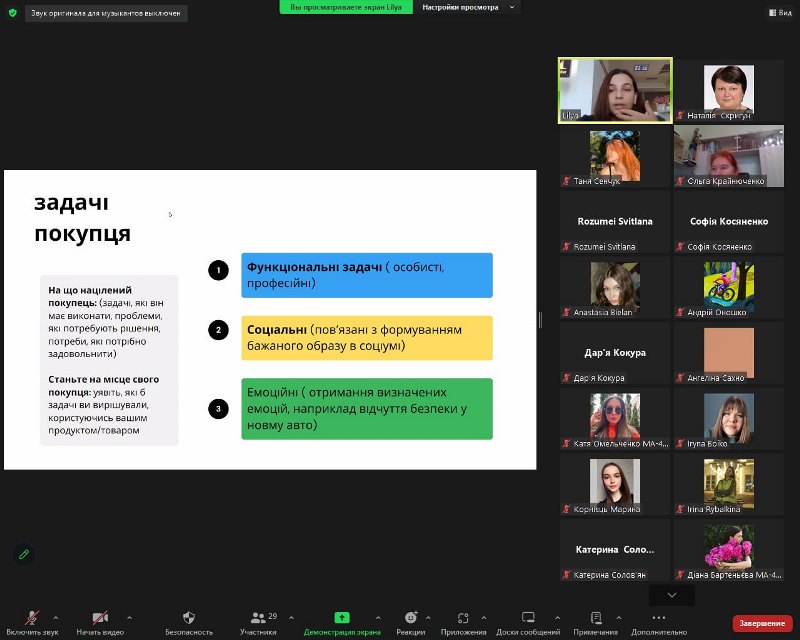Screen dimensions: 800x640
Task: Select Rozumei Svitlana participant tile
Action: [615, 221]
